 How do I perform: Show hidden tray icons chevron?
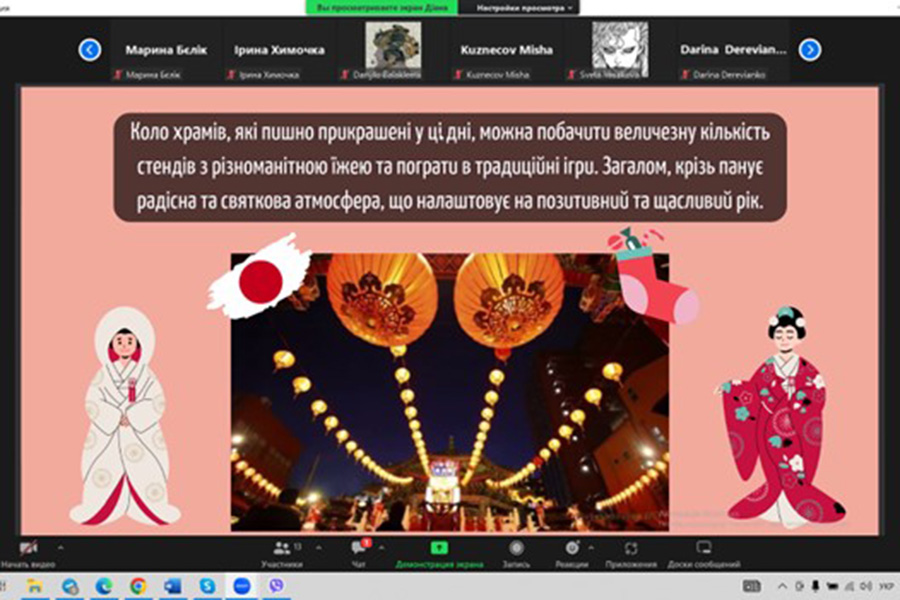(x=782, y=586)
